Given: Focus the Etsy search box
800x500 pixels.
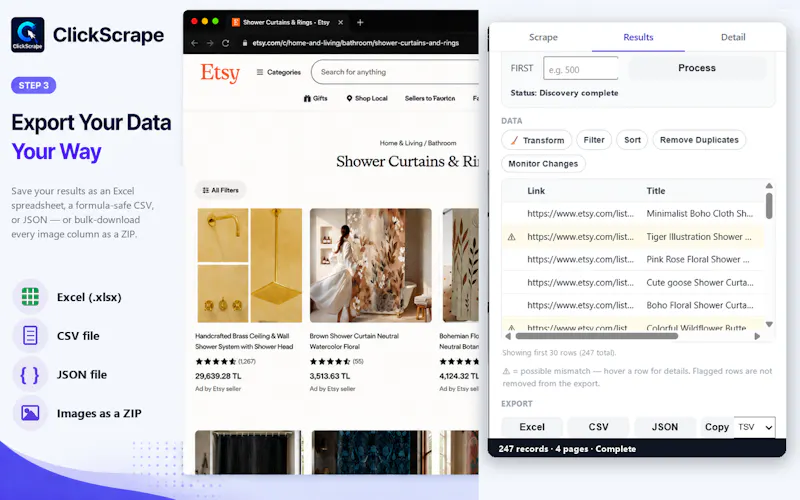Looking at the screenshot, I should [395, 72].
